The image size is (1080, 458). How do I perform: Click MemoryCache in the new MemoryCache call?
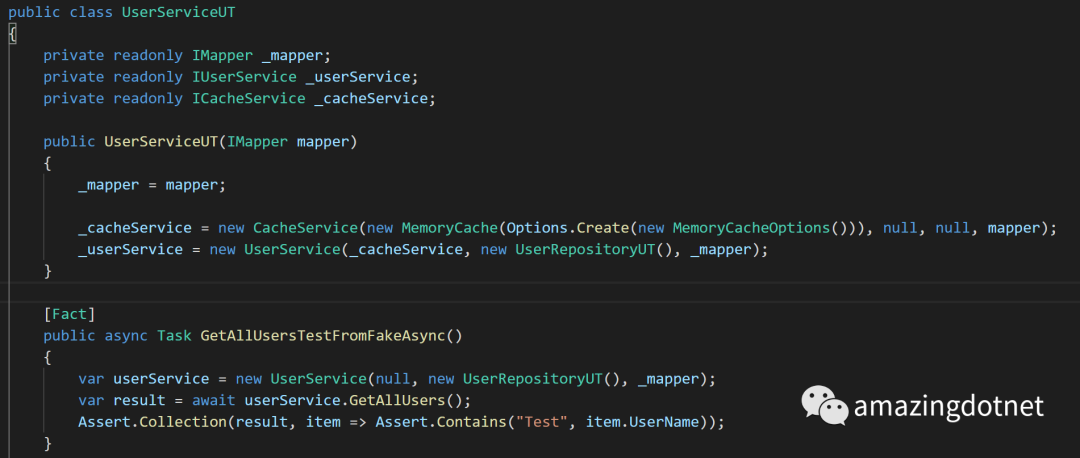click(450, 227)
